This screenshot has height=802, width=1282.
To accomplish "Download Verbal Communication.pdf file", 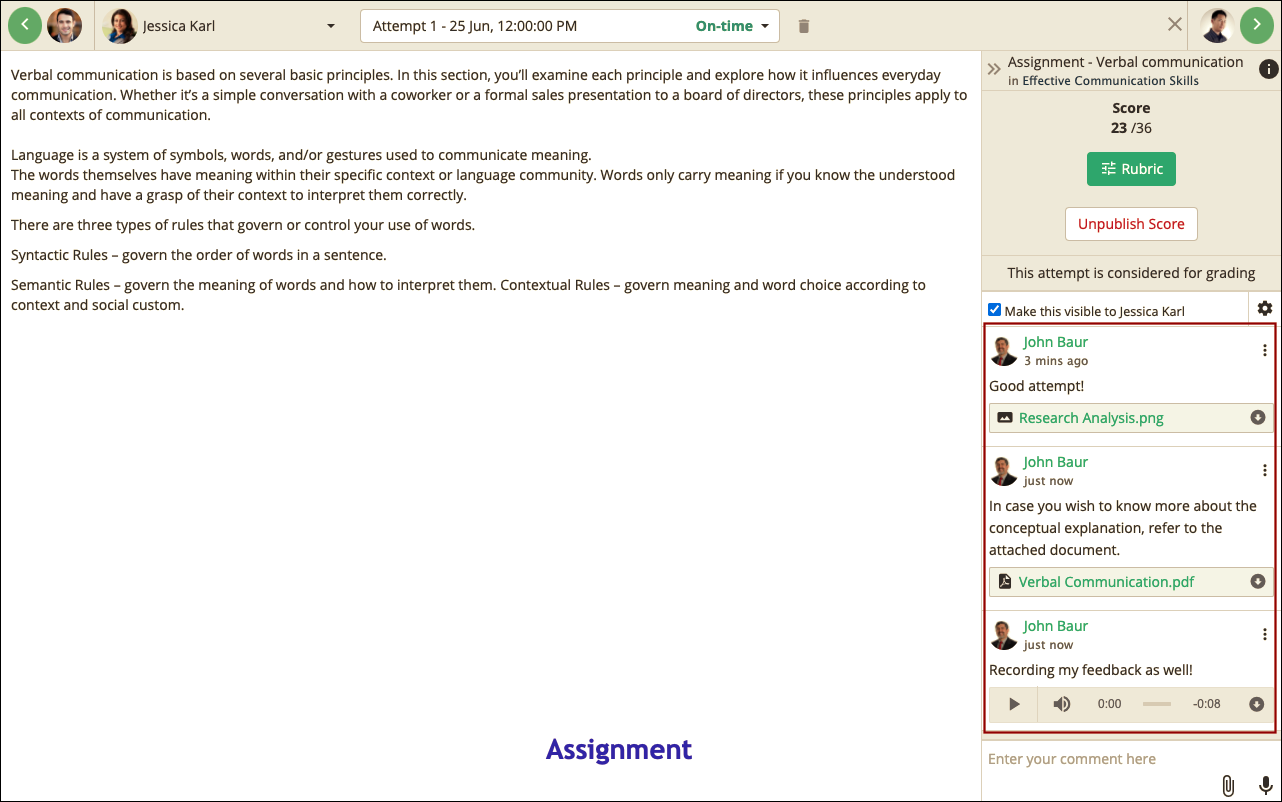I will click(x=1258, y=582).
